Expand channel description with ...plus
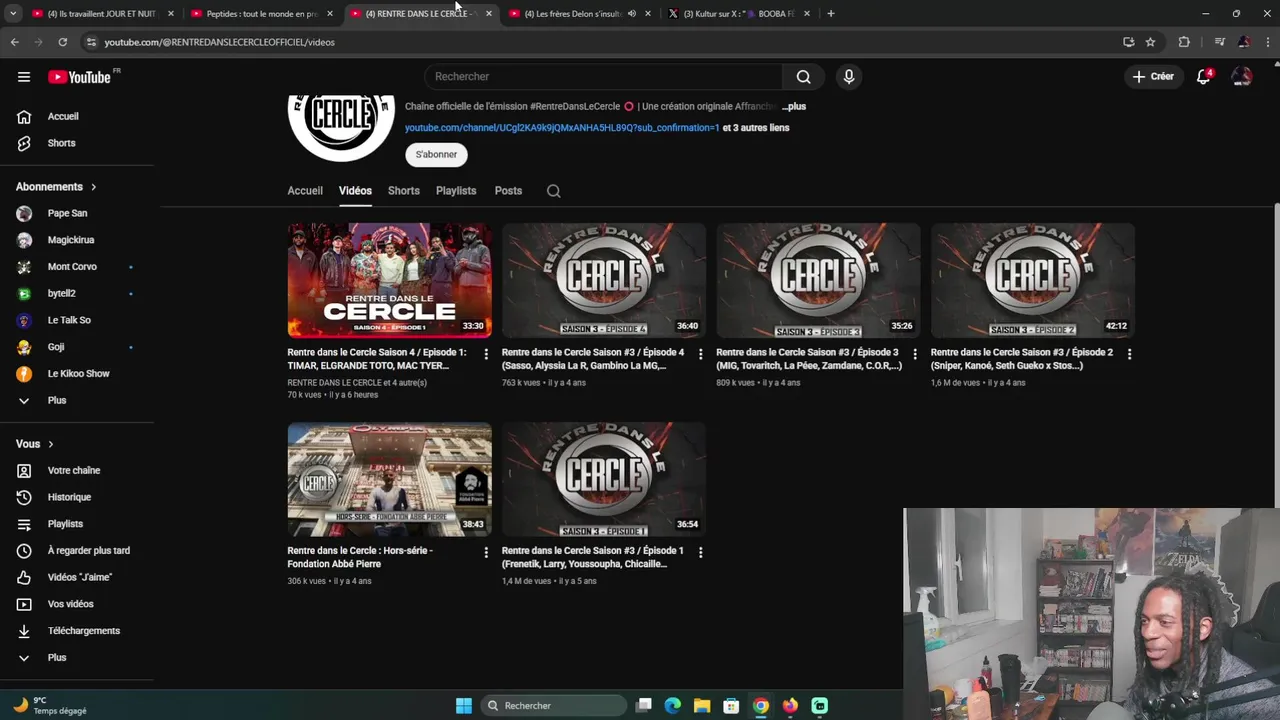This screenshot has height=720, width=1280. point(794,106)
